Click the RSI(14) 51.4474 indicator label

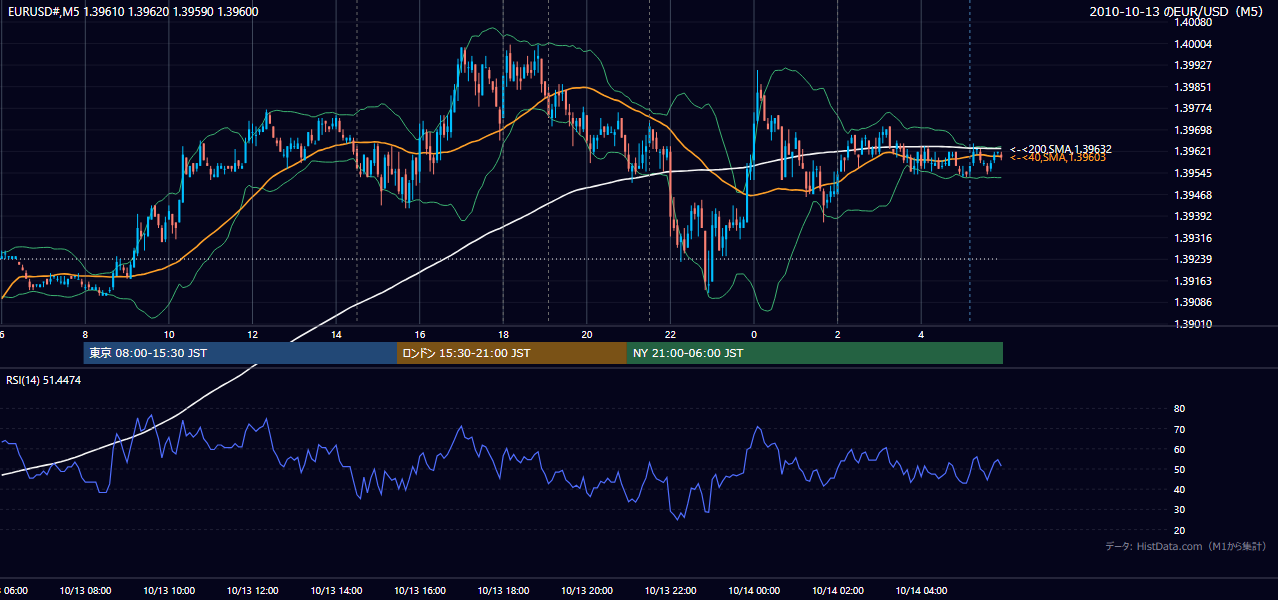click(44, 380)
